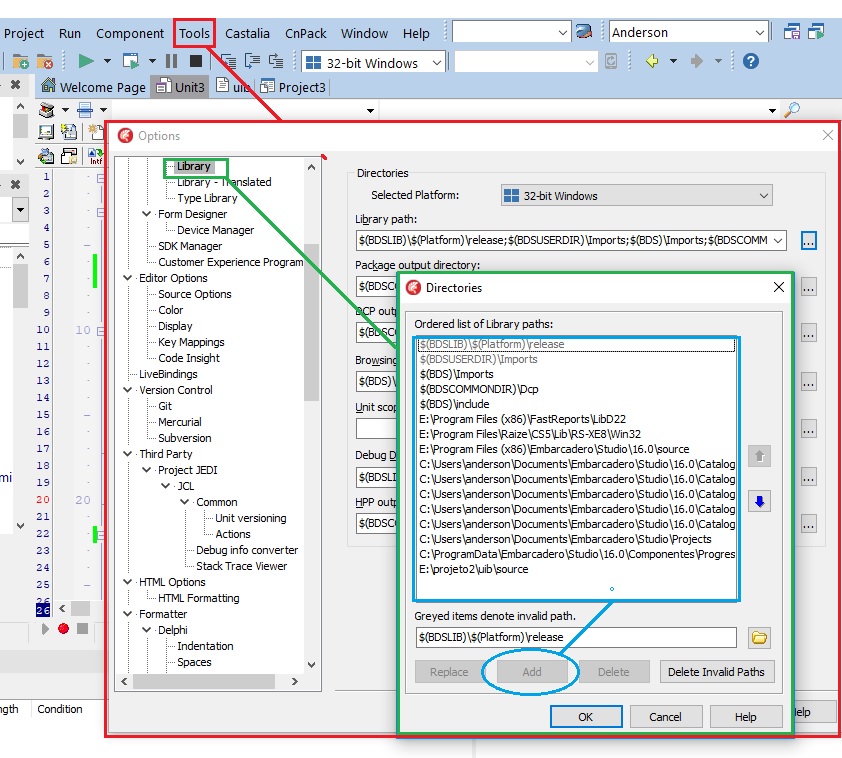Open Help via blue question mark icon
842x758 pixels.
point(751,61)
